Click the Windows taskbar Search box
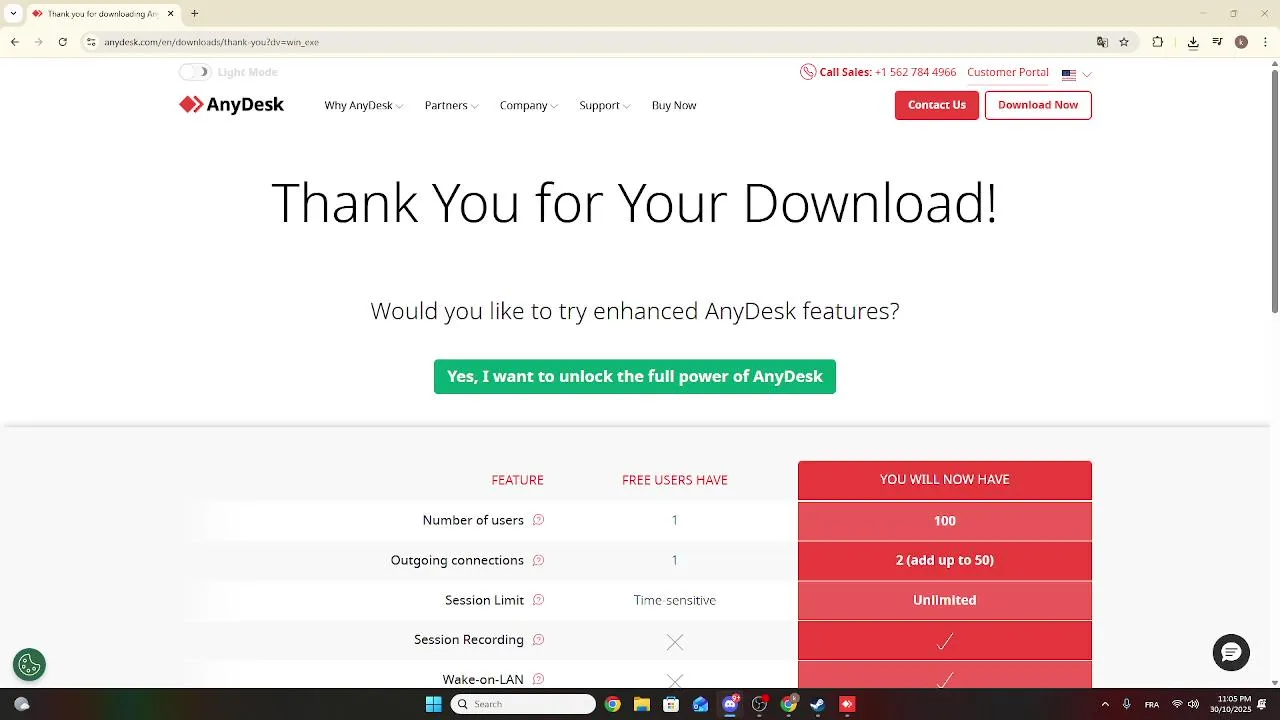The width and height of the screenshot is (1280, 720). 523,704
